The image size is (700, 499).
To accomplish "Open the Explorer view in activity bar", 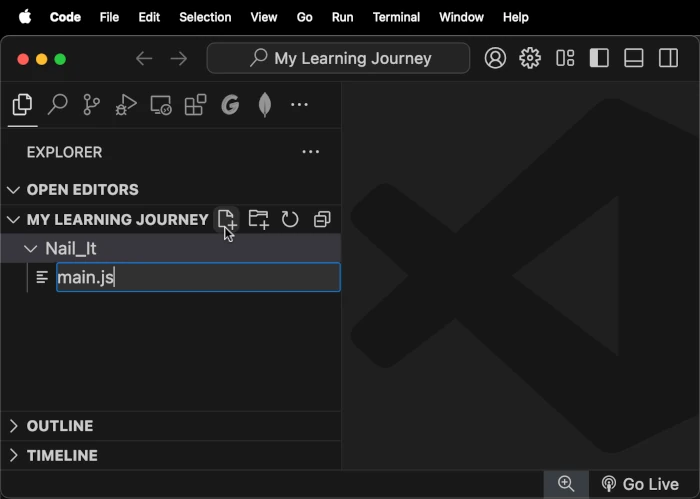I will click(x=22, y=105).
